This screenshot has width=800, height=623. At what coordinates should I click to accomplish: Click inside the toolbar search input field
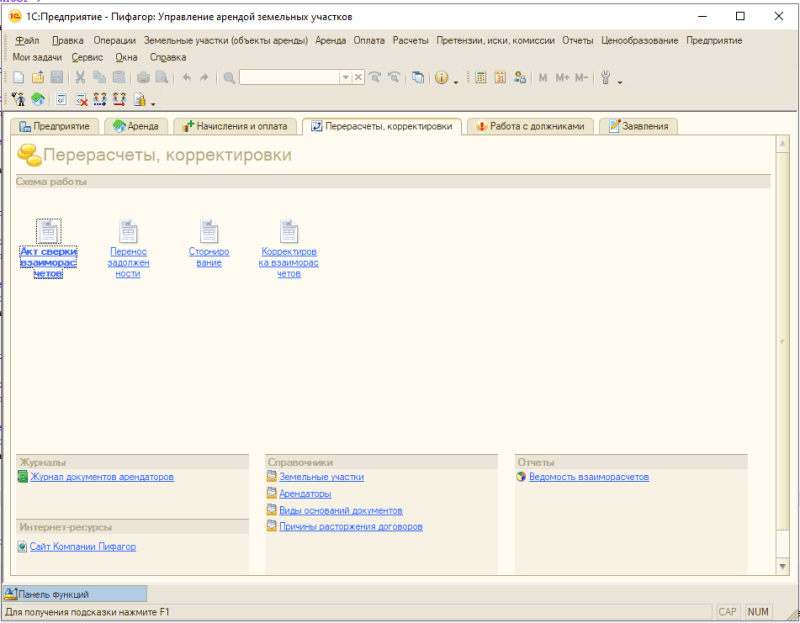point(288,77)
